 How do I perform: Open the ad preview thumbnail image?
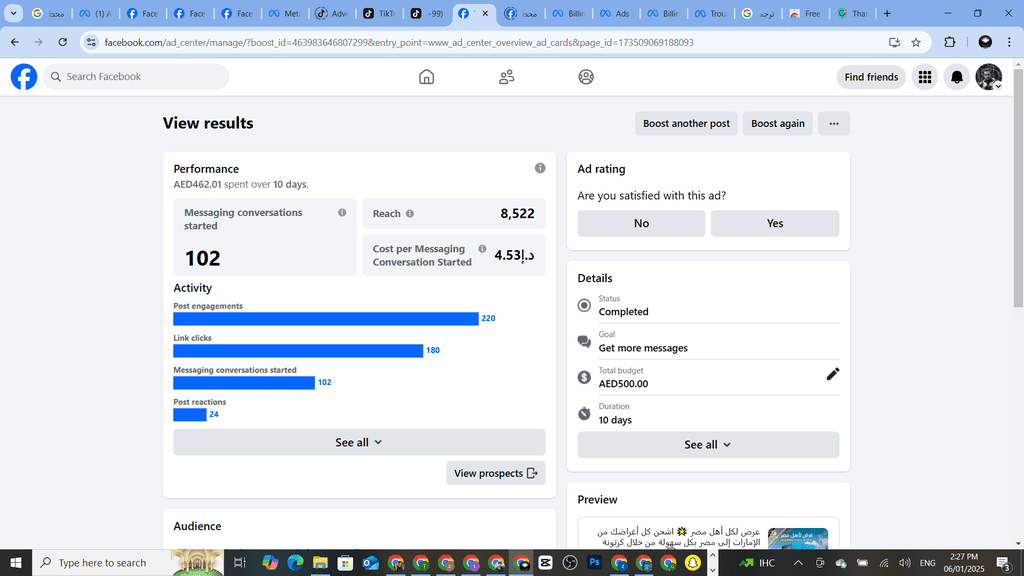798,538
